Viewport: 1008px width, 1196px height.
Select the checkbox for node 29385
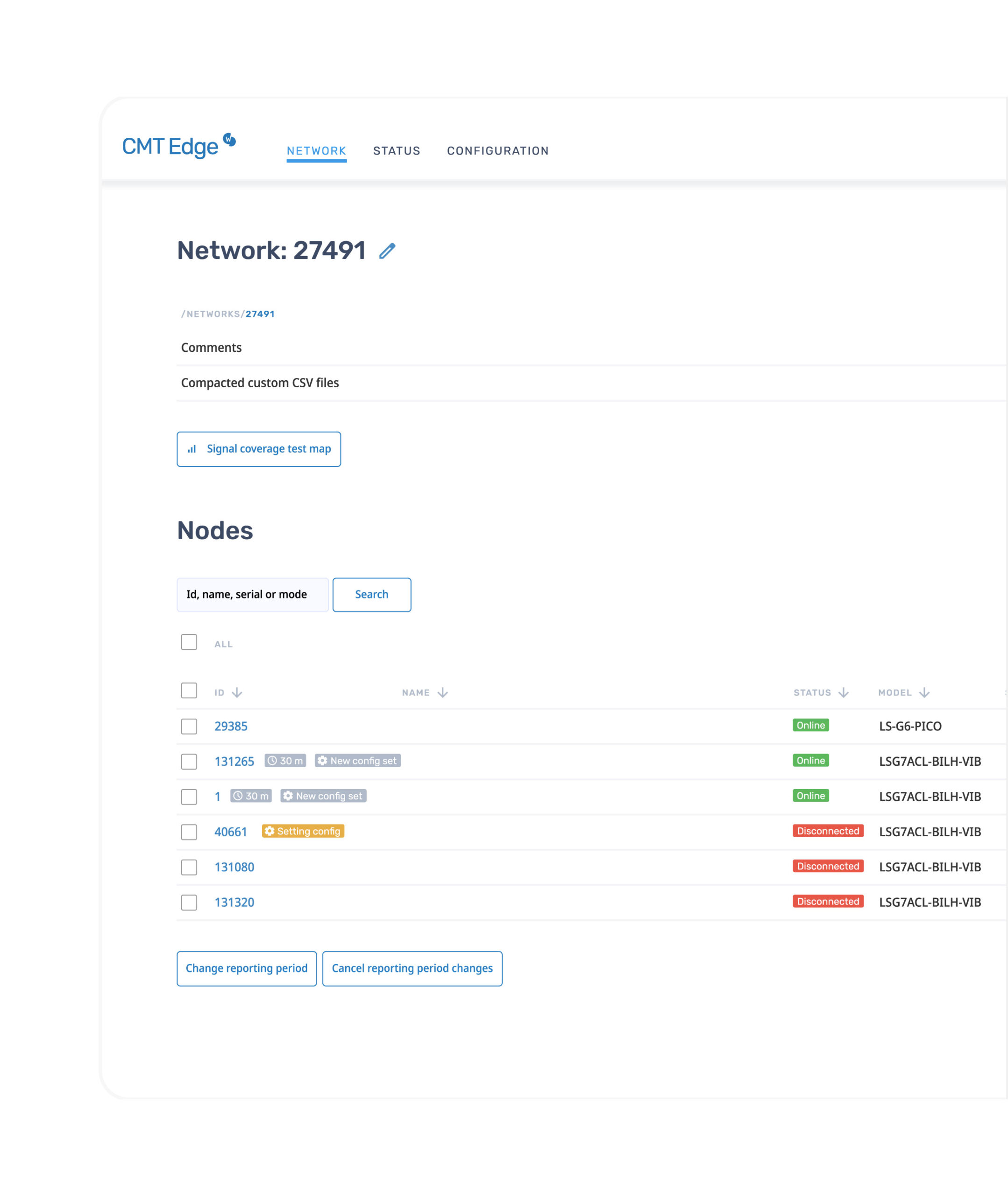click(189, 726)
